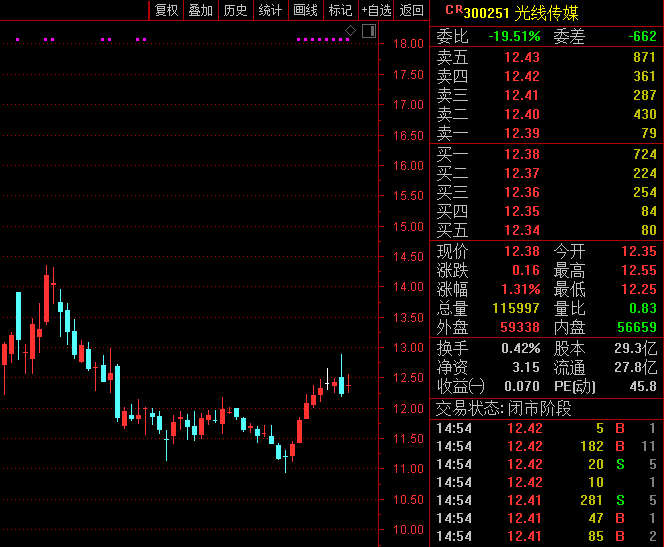Click the CR badge beside stock code
Screen dimensions: 664x547
click(x=452, y=11)
